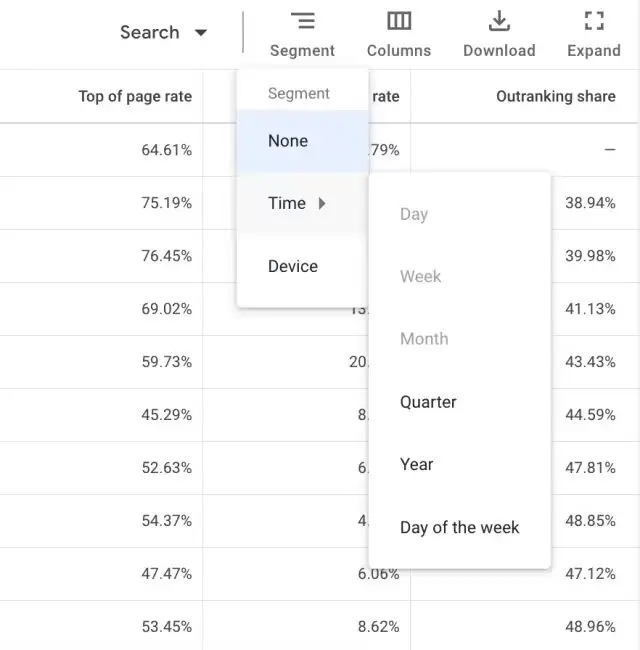The image size is (640, 650).
Task: Sort by Top of page rate header
Action: (135, 97)
